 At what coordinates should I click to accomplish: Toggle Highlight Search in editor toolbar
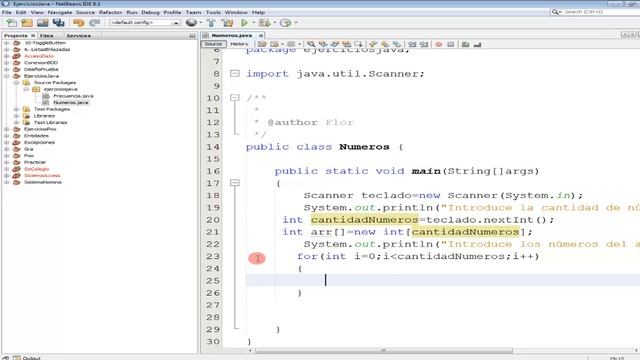347,44
